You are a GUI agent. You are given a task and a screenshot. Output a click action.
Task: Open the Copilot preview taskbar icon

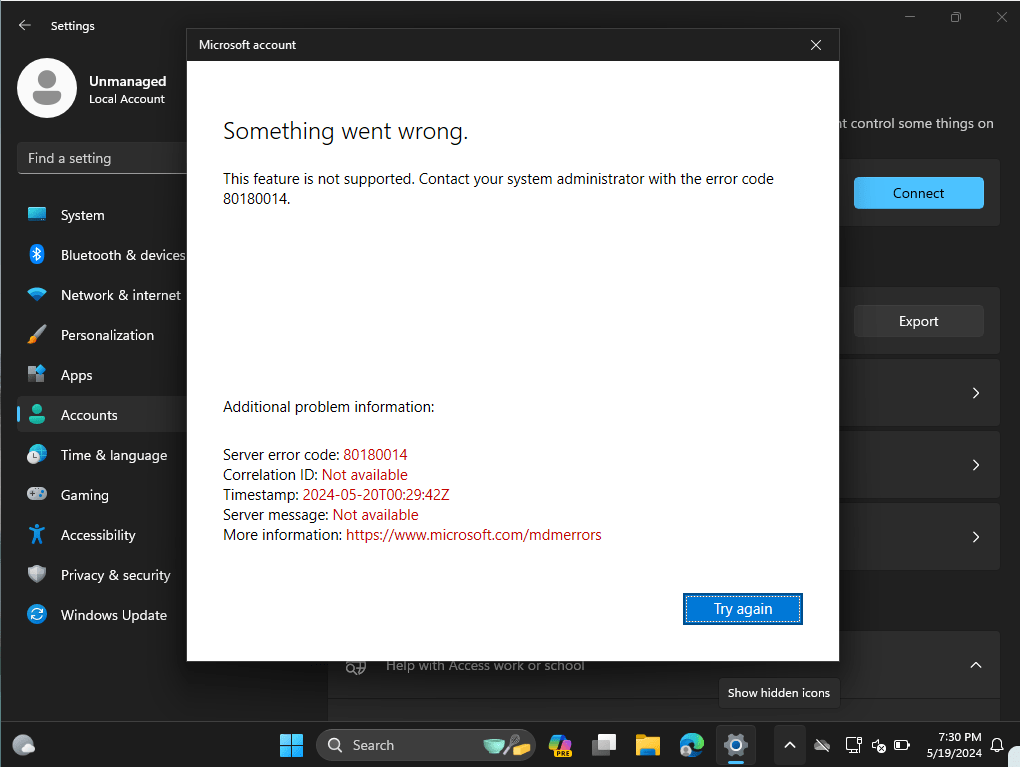click(560, 745)
